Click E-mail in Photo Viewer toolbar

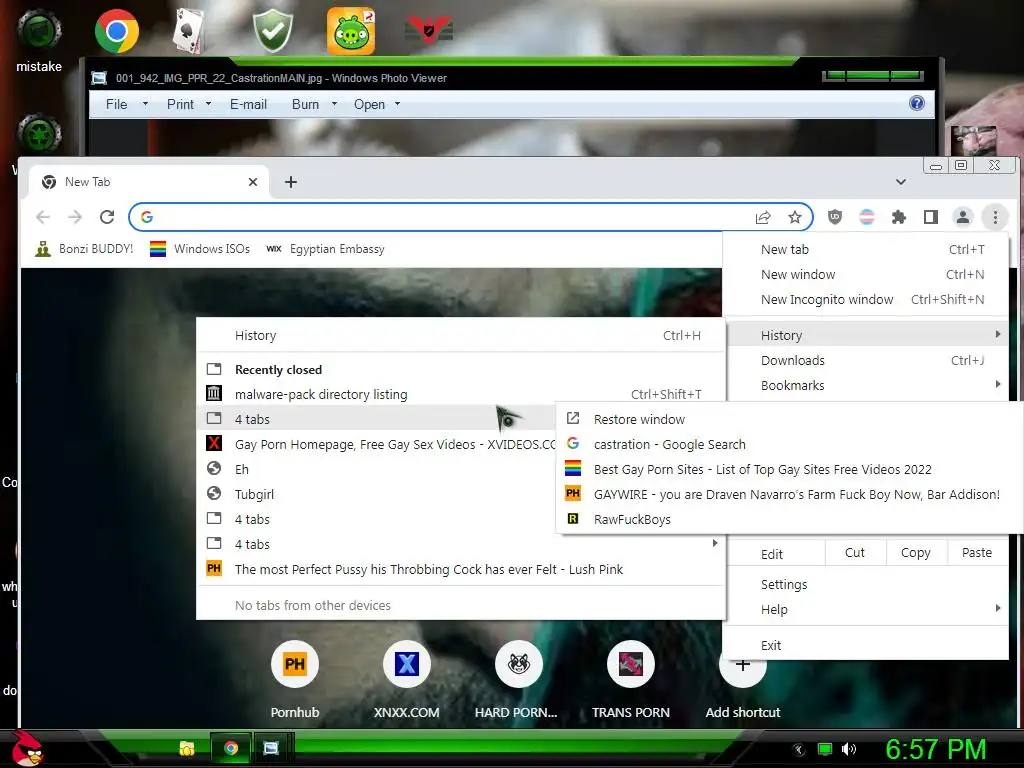point(248,104)
